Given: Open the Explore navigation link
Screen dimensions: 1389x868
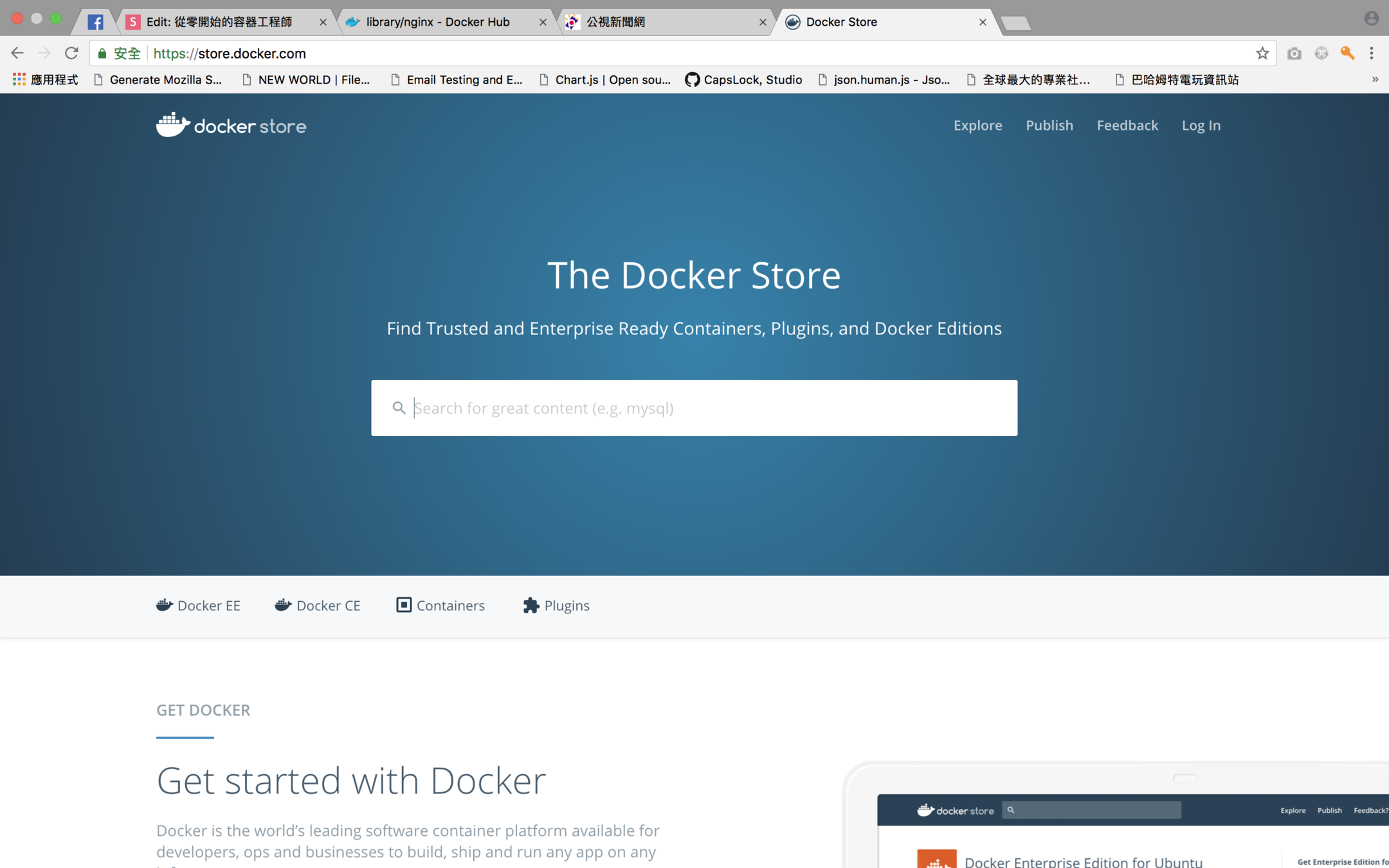Looking at the screenshot, I should [977, 125].
